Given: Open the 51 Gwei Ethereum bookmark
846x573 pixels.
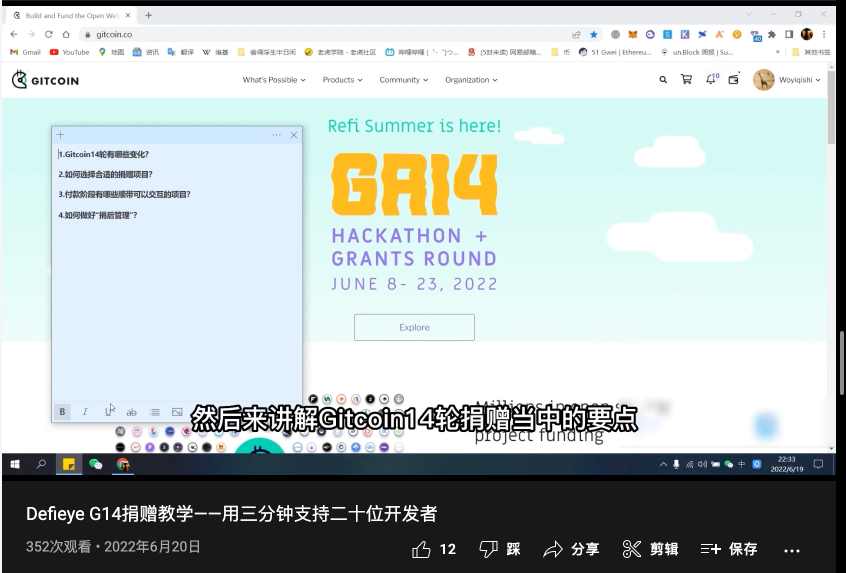Looking at the screenshot, I should 615,52.
